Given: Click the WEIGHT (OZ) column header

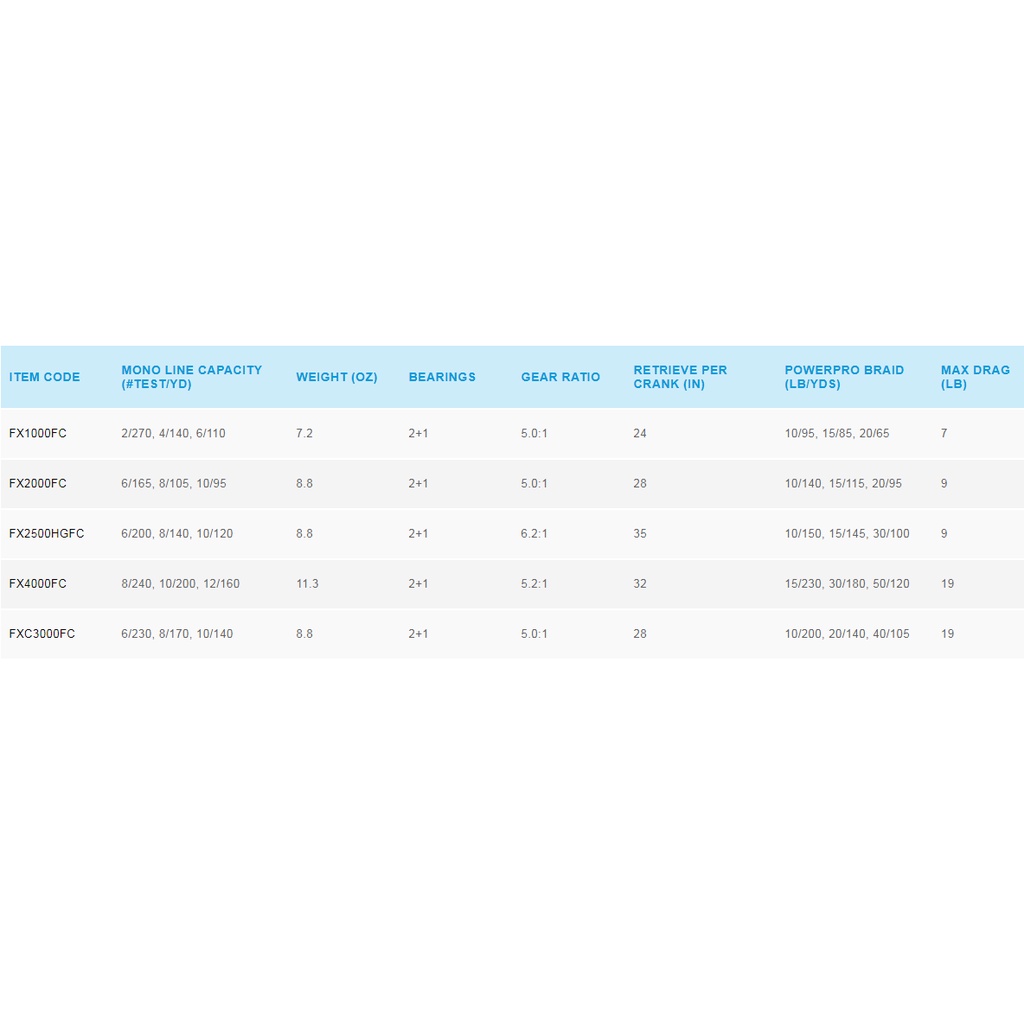Looking at the screenshot, I should [x=336, y=377].
